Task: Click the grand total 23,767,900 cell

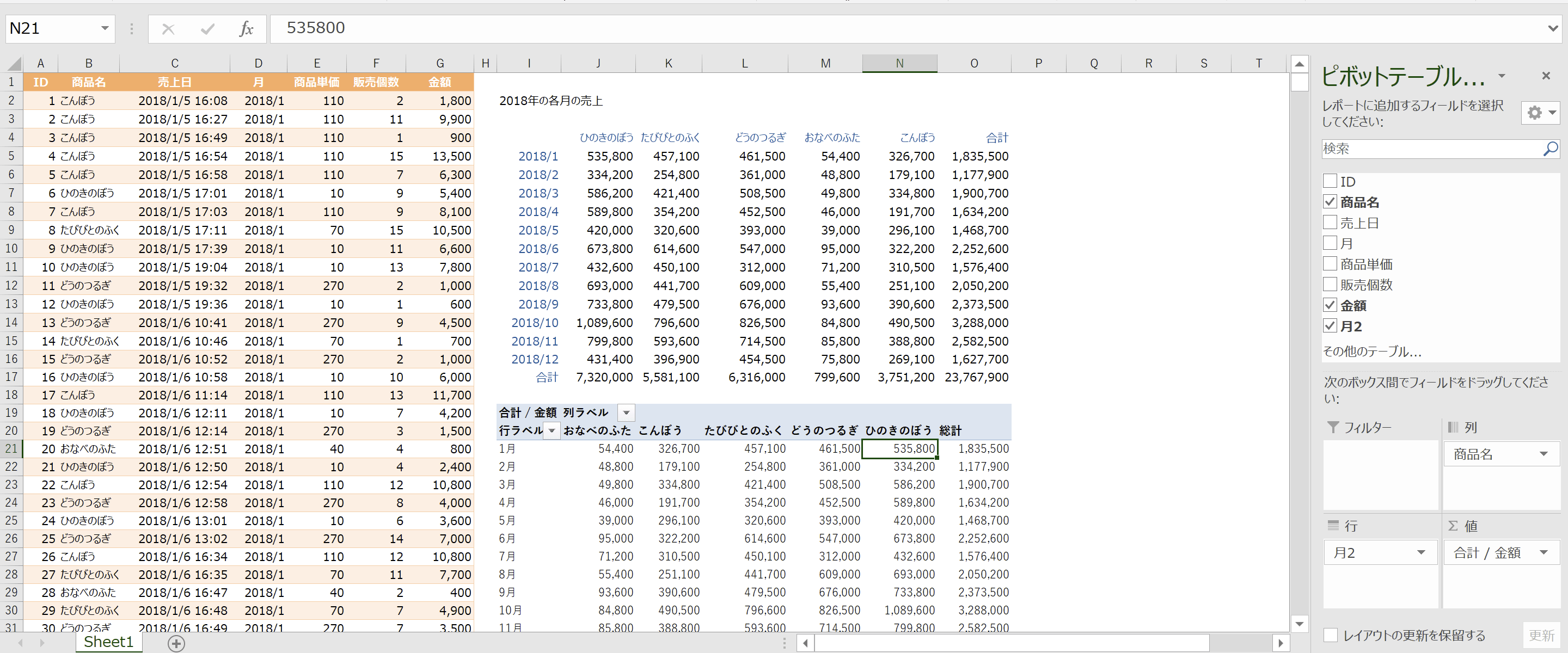Action: (x=976, y=377)
